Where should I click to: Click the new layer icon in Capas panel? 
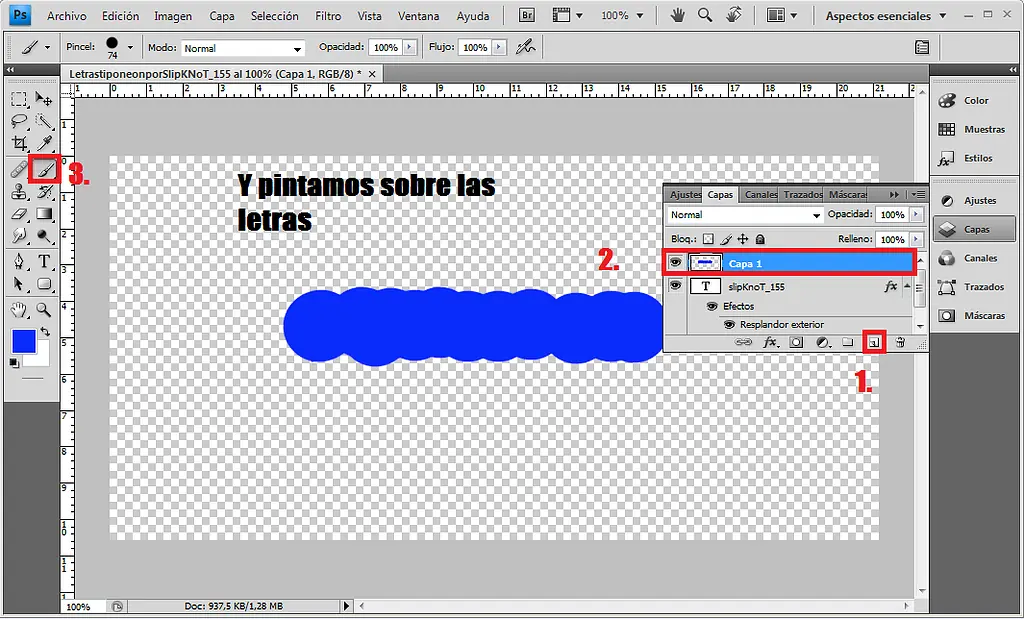873,342
